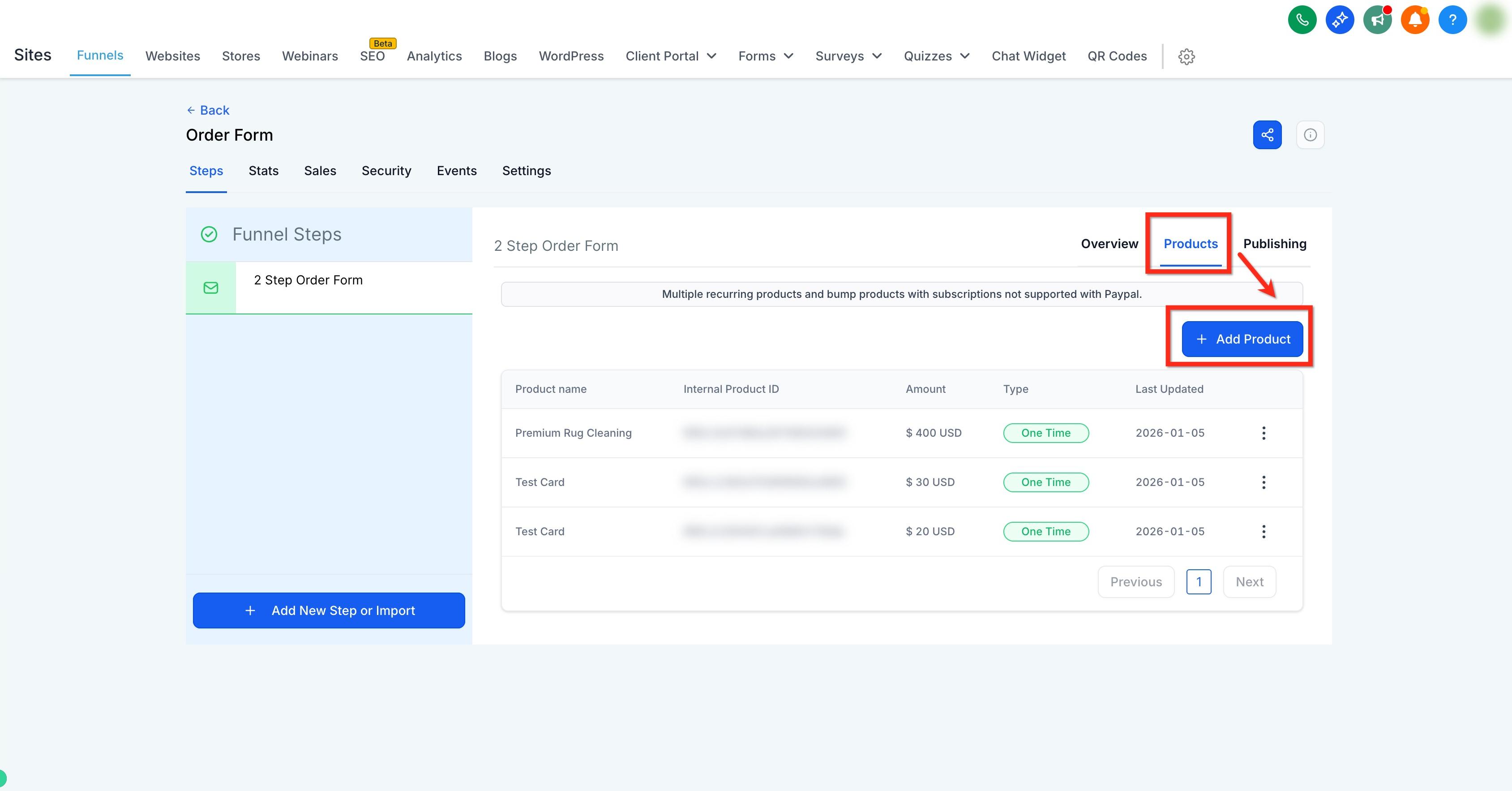Expand the Client Portal dropdown
1512x791 pixels.
(671, 56)
